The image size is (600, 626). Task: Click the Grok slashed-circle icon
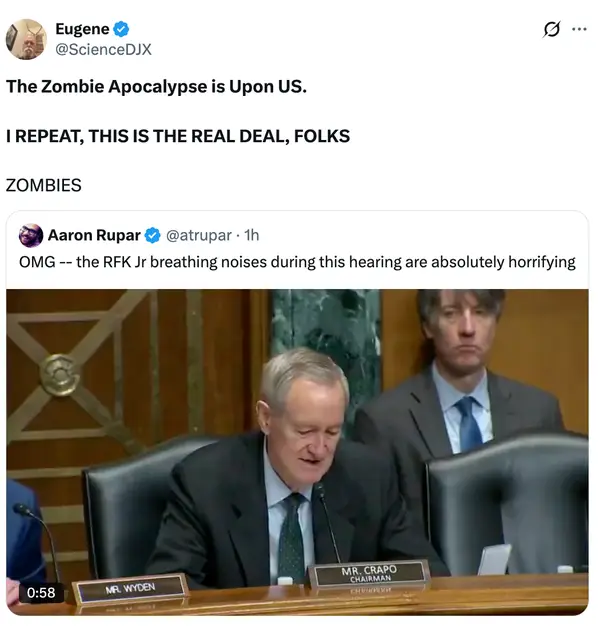point(551,29)
